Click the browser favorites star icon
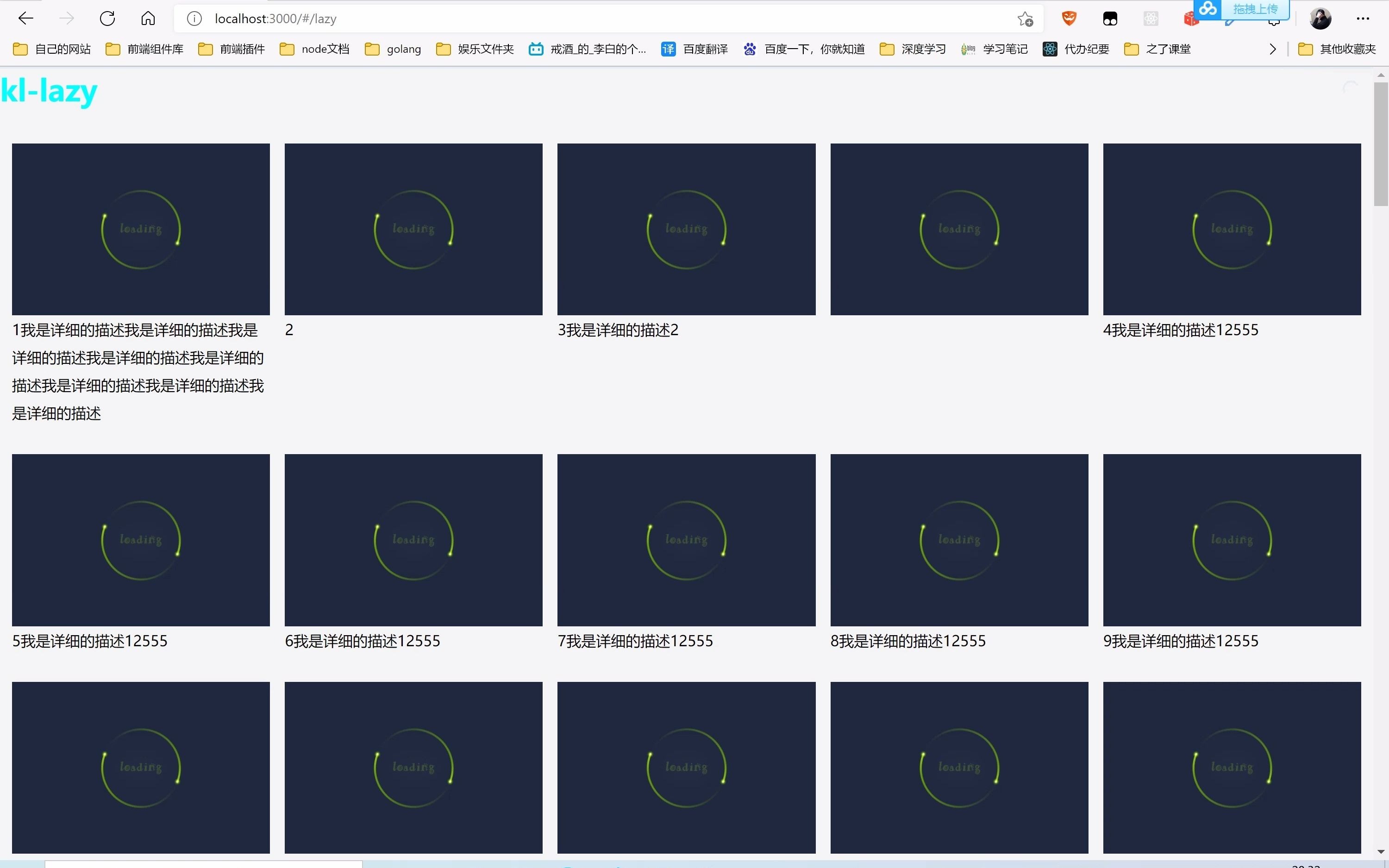Image resolution: width=1389 pixels, height=868 pixels. (1024, 19)
